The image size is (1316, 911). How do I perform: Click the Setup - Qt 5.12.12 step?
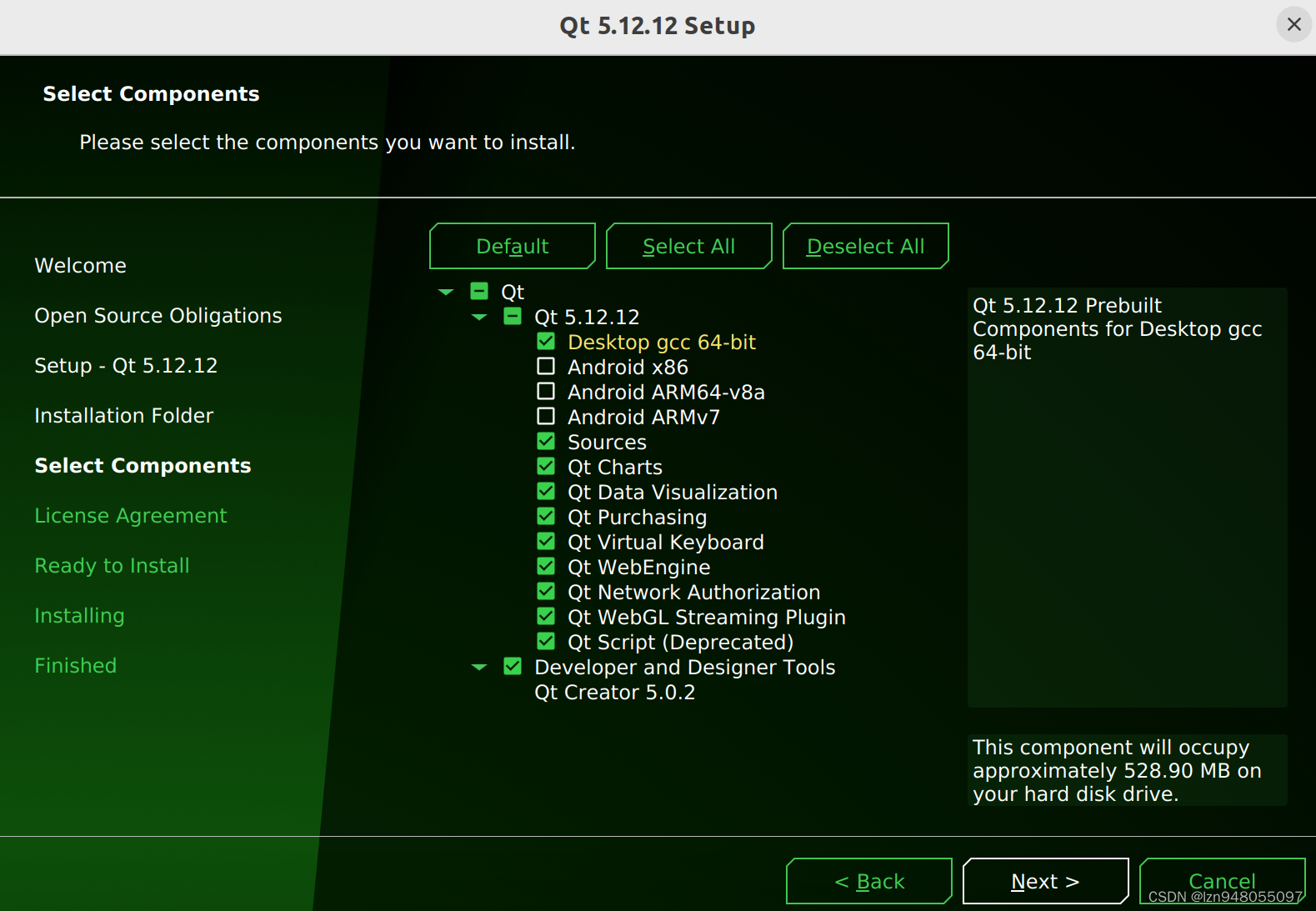[x=126, y=366]
